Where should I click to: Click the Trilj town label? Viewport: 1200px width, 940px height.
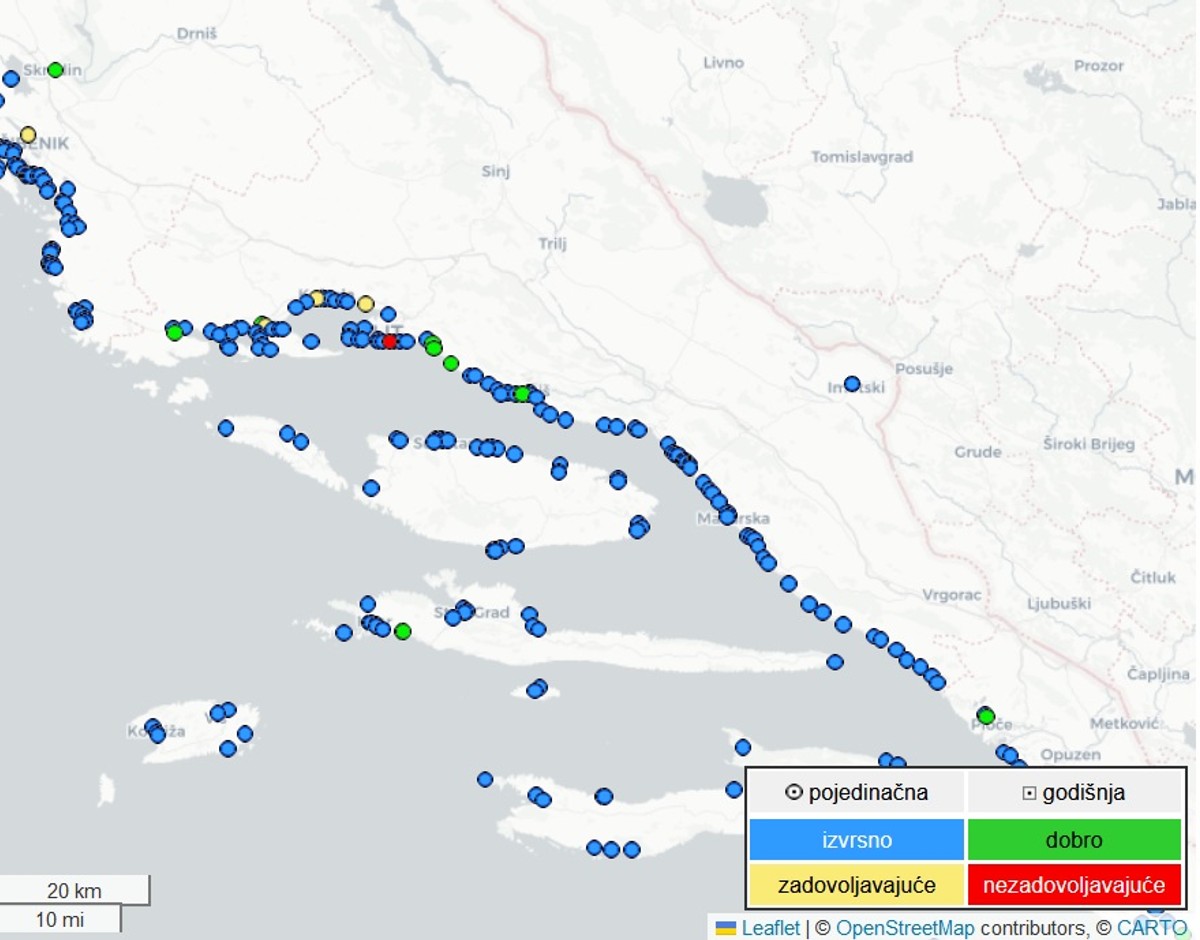coord(552,243)
